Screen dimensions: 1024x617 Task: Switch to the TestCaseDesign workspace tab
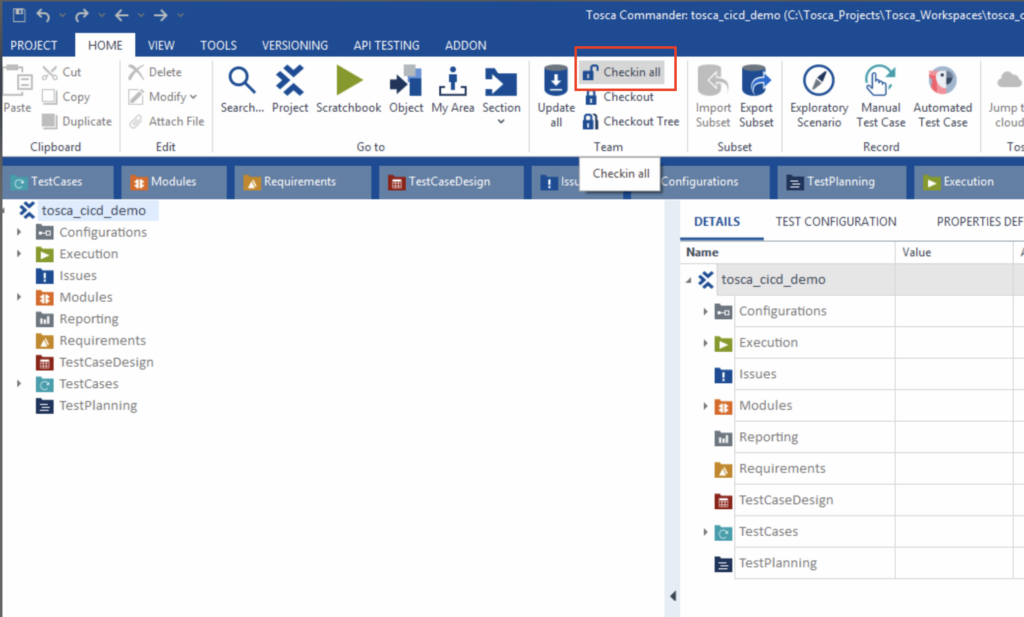click(x=451, y=182)
